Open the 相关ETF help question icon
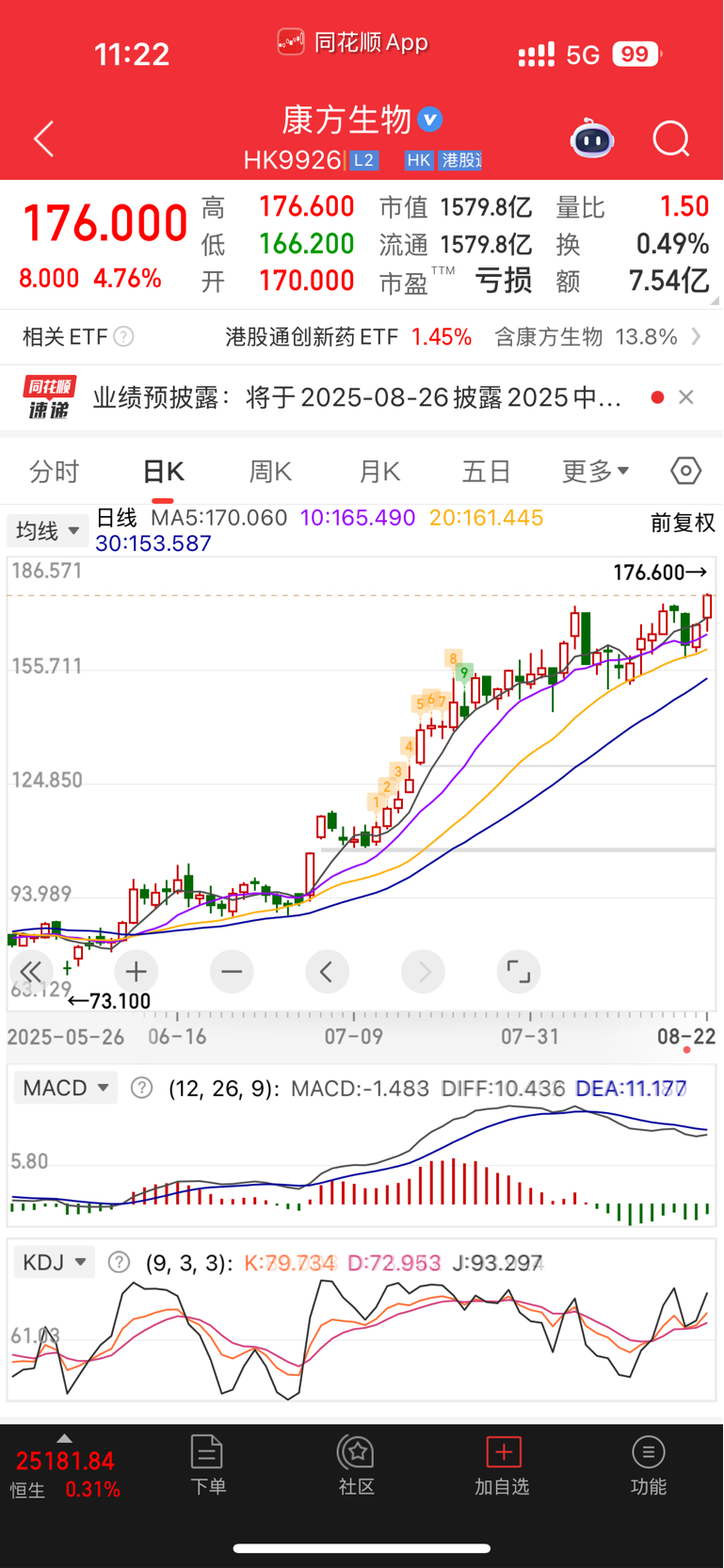This screenshot has height=1568, width=724. click(x=123, y=336)
